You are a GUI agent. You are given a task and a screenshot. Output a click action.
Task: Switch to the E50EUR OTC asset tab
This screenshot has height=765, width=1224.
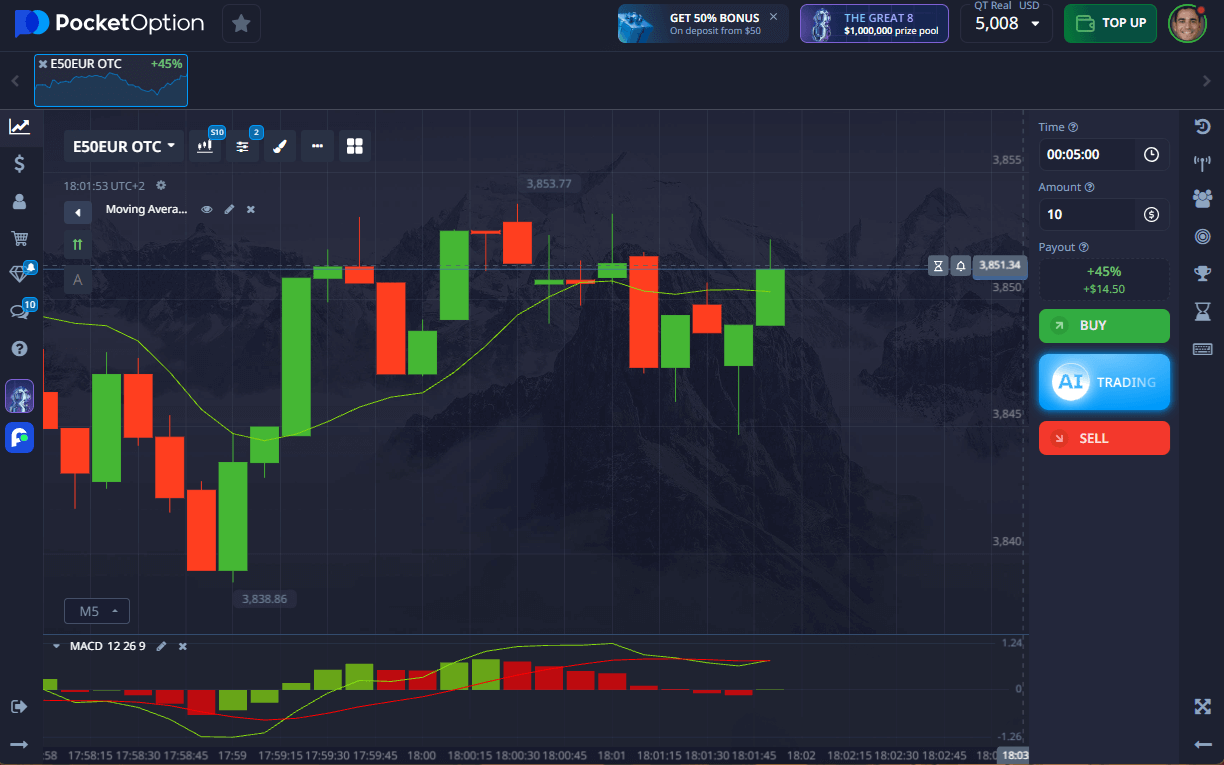[110, 80]
